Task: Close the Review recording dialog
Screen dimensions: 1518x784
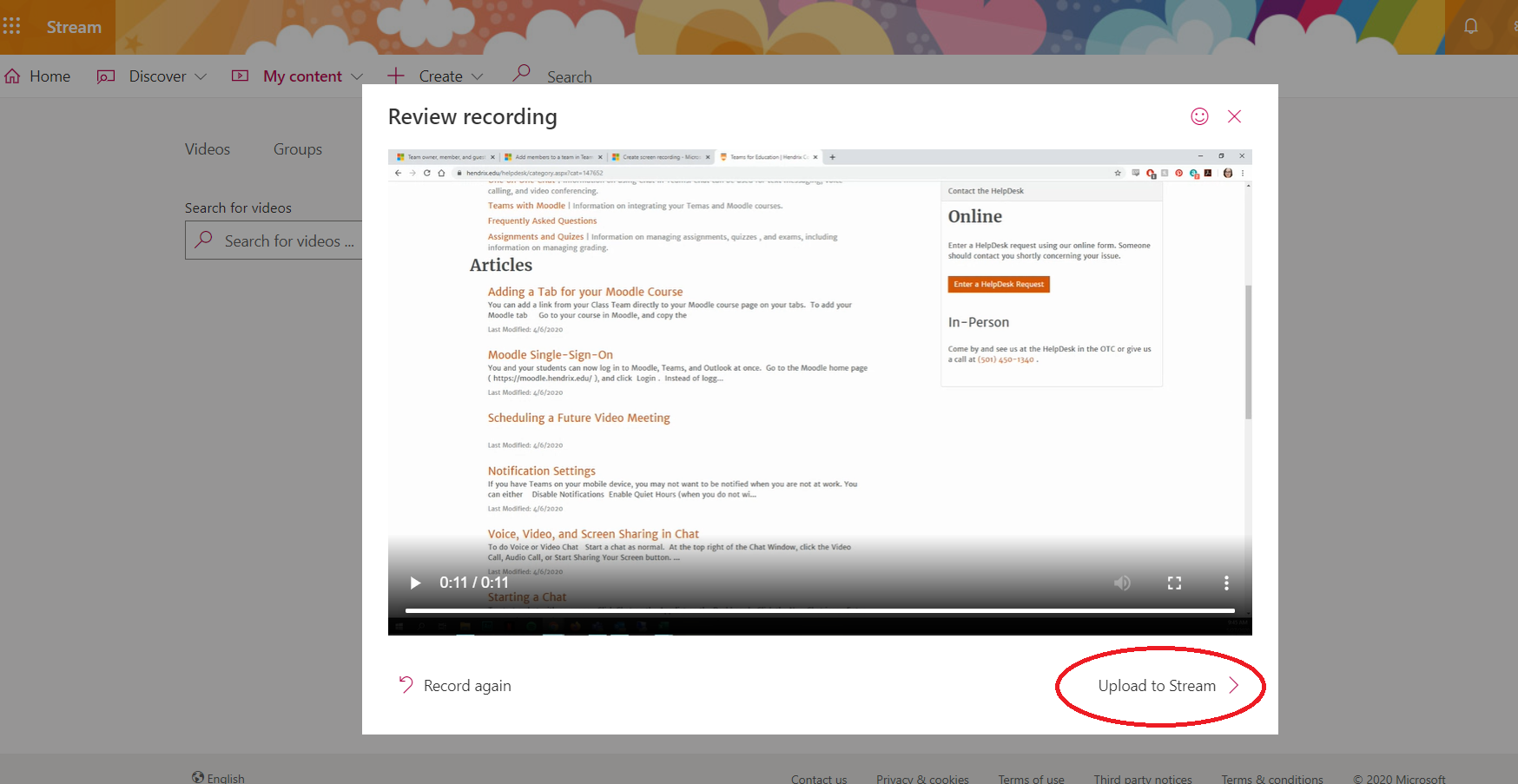Action: click(x=1234, y=116)
